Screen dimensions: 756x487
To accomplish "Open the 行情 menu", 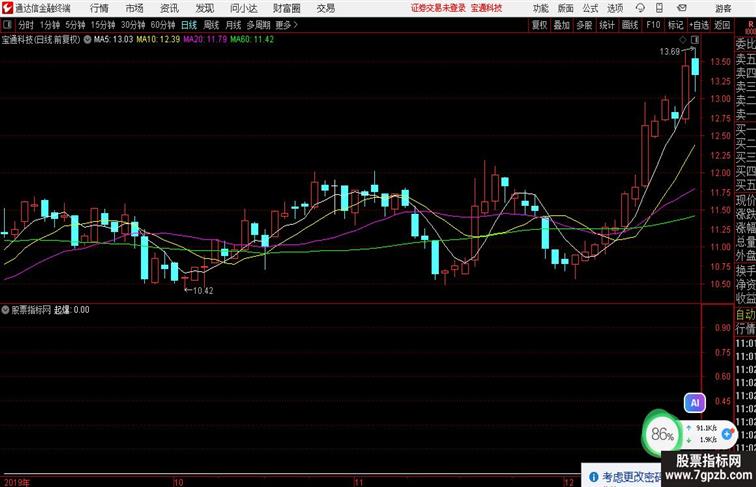I will [99, 8].
